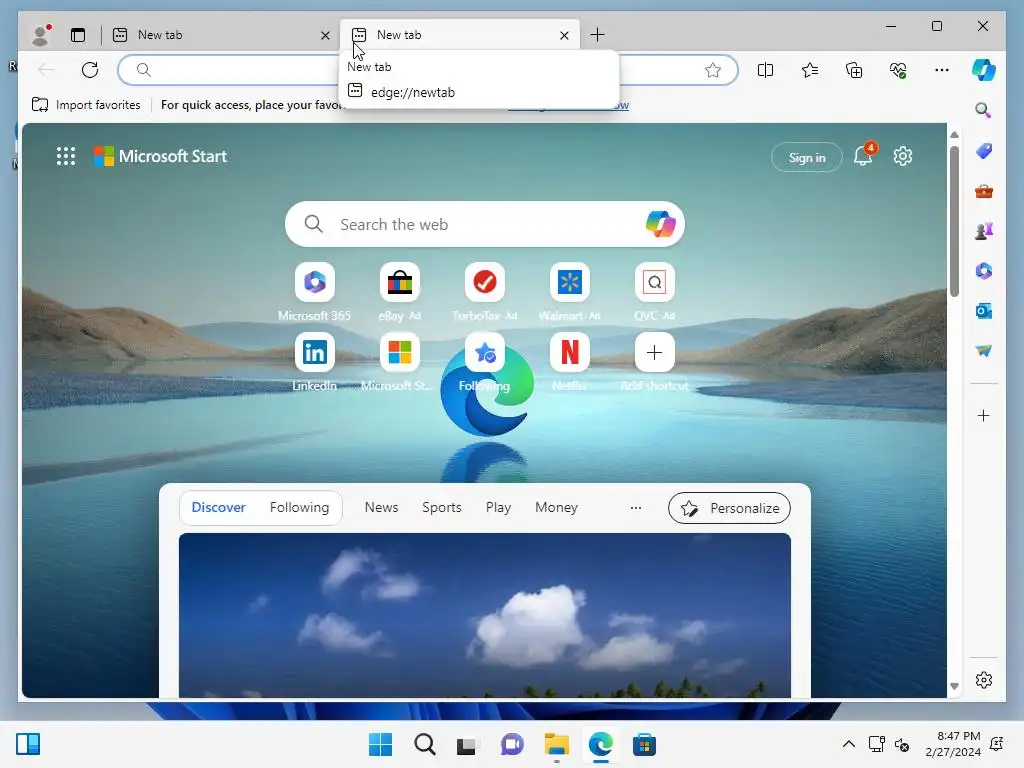Open File Explorer from taskbar
Screen dimensions: 1024x768
coord(556,744)
